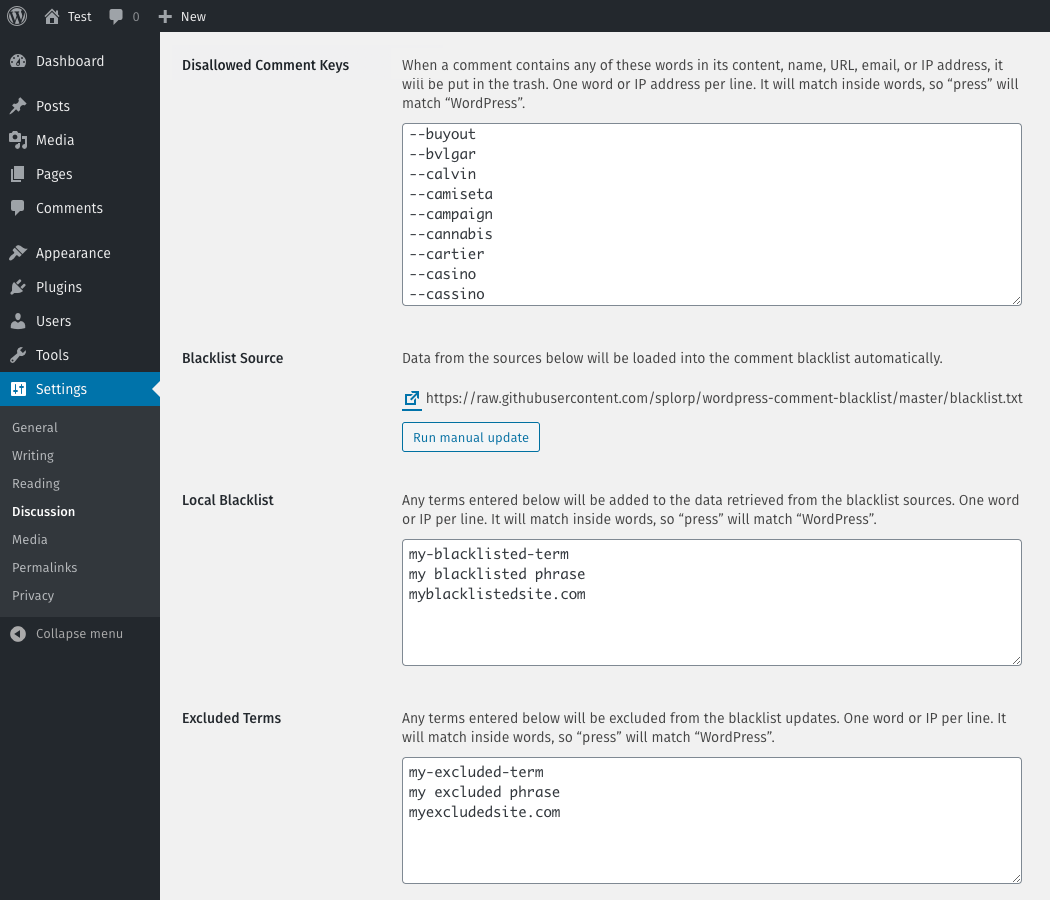Click the Media sidebar icon
Viewport: 1050px width, 900px height.
(18, 140)
